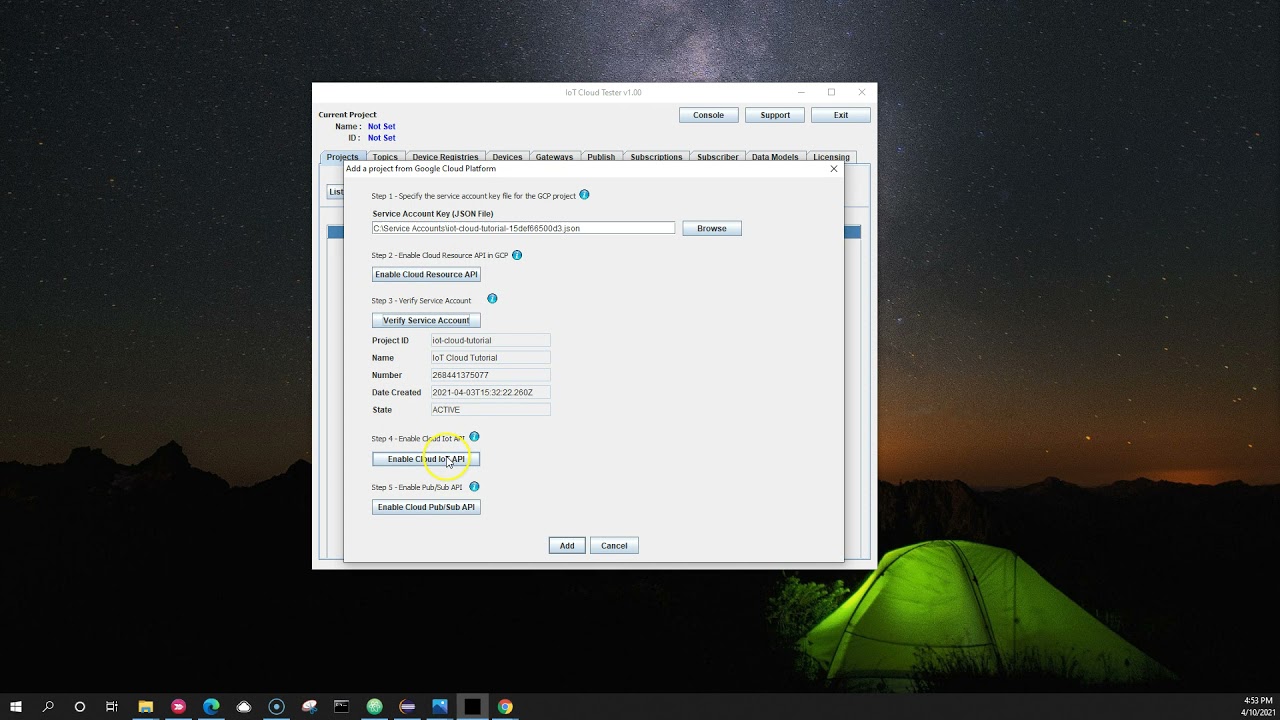
Task: Open the cloud app icon on the taskbar
Action: [x=244, y=706]
